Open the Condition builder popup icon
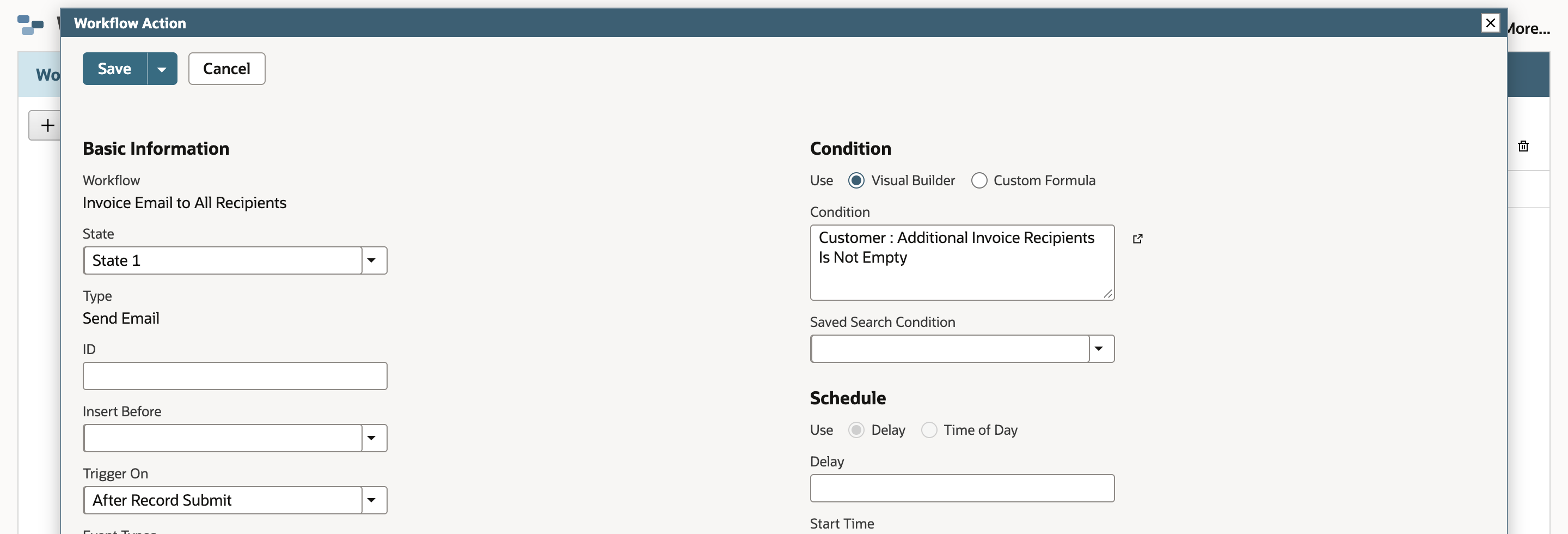 (x=1137, y=239)
